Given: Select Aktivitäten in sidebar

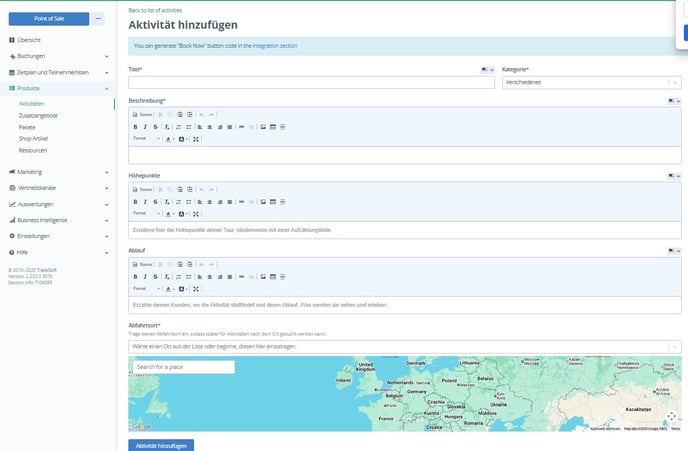Looking at the screenshot, I should 32,104.
